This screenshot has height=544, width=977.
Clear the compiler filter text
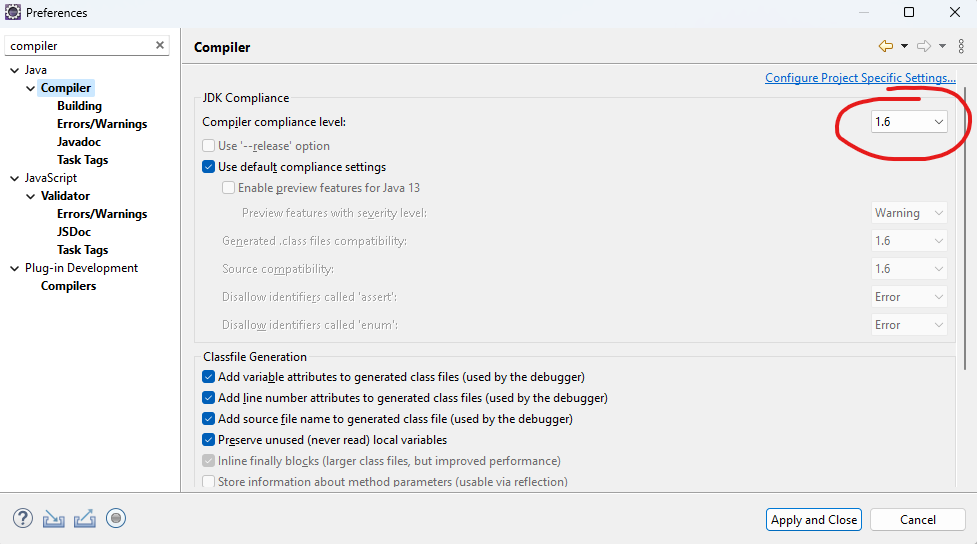pyautogui.click(x=160, y=45)
